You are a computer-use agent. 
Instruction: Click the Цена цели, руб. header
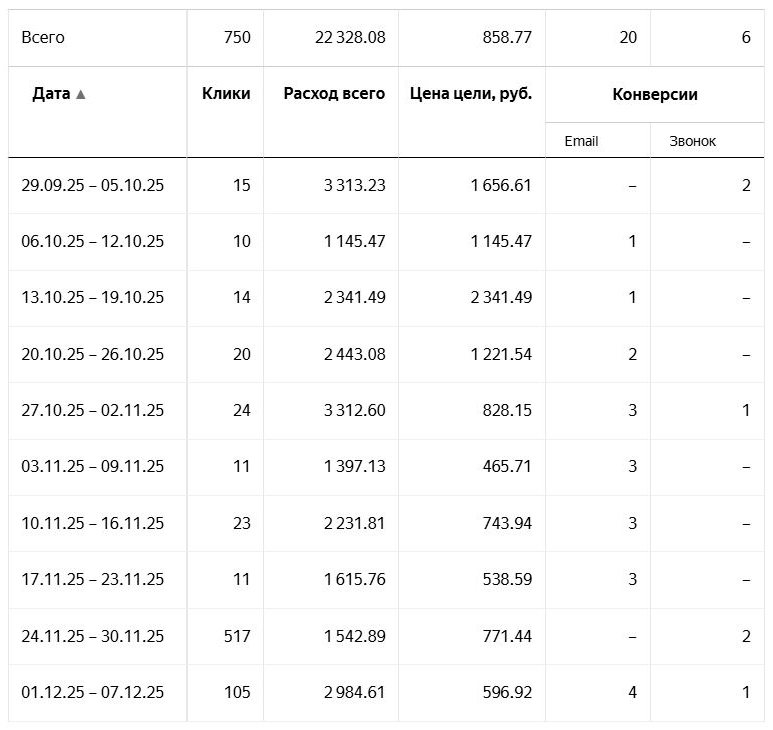coord(471,94)
